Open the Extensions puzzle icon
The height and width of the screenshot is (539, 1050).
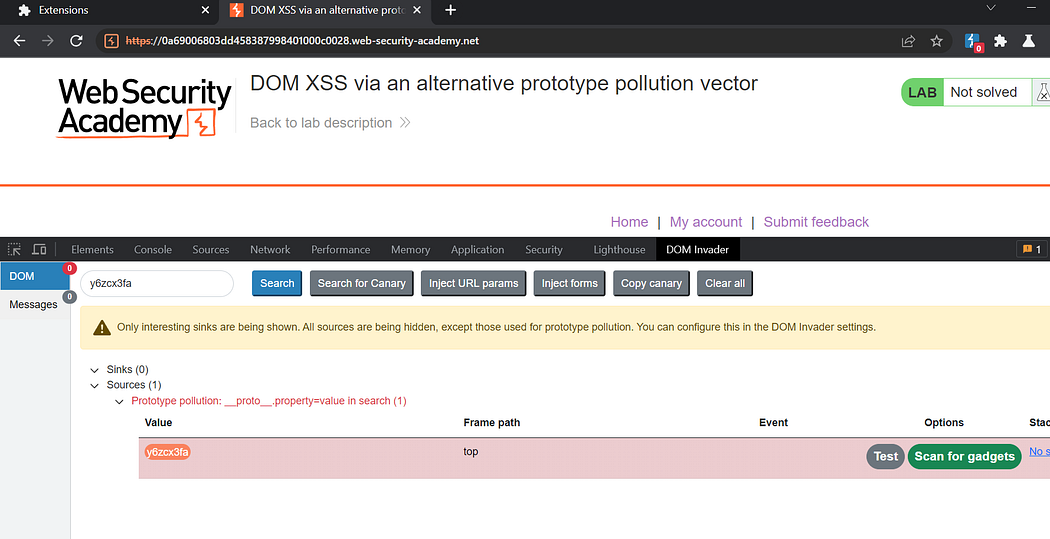tap(1000, 41)
